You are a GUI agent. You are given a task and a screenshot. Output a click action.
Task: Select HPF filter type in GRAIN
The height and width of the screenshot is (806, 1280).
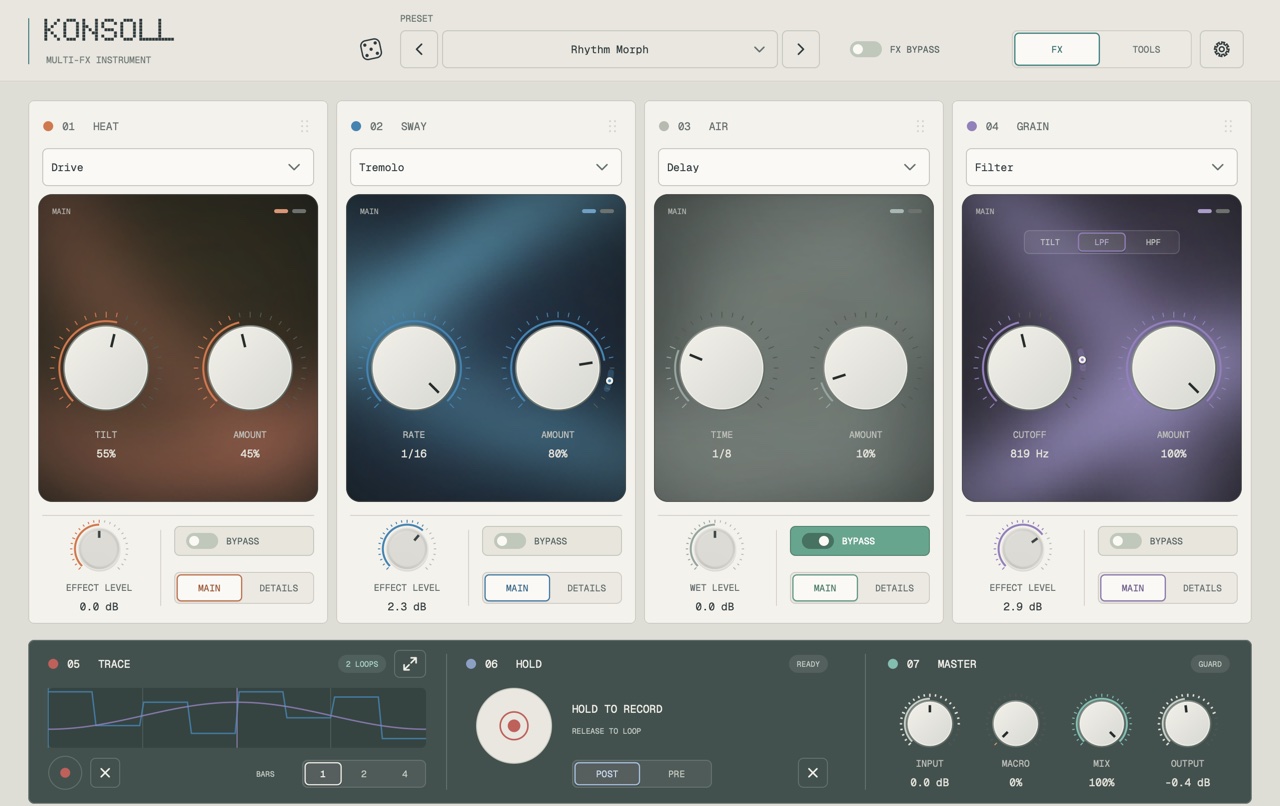pos(1153,242)
